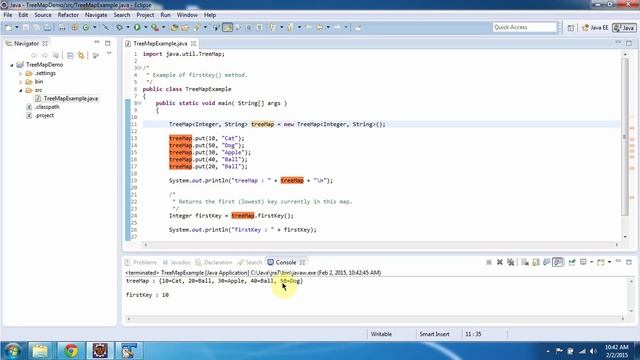Open Navigator view menu dropdown arrow
Viewport: 640px width, 360px height.
pos(109,53)
